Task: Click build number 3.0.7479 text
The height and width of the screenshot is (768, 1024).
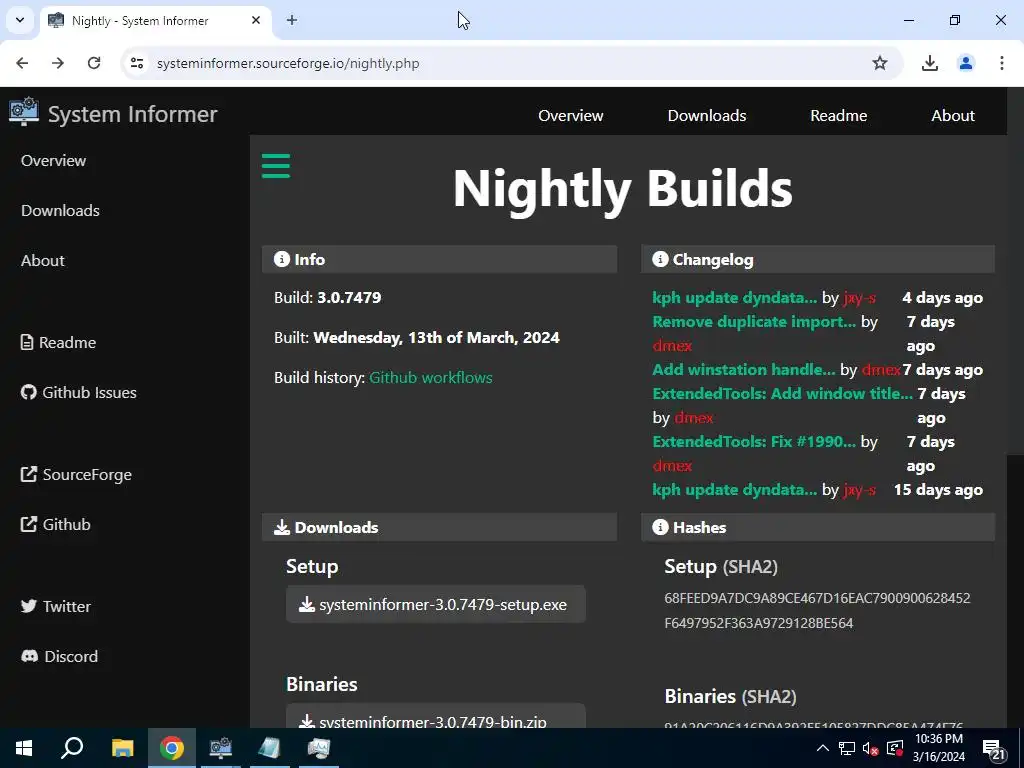Action: click(349, 298)
